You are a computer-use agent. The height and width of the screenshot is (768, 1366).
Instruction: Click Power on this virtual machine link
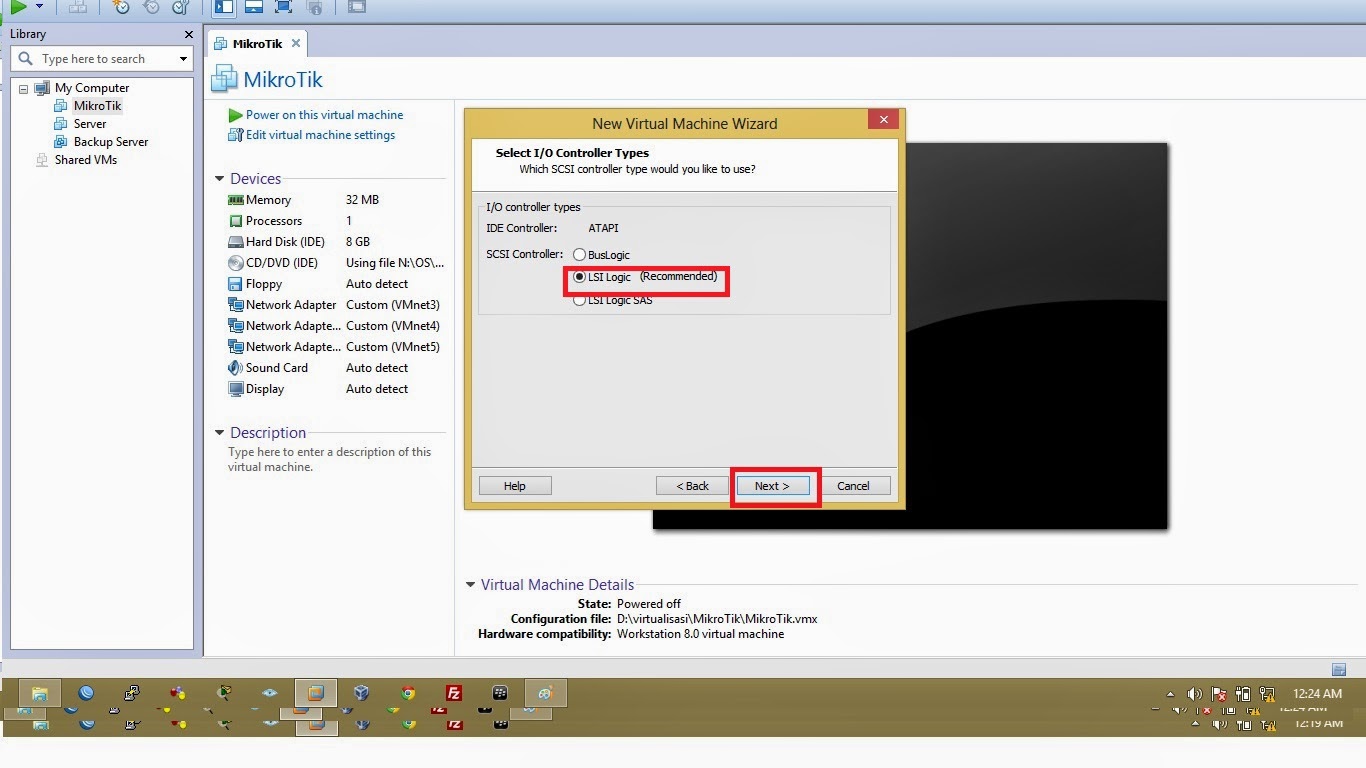coord(324,115)
